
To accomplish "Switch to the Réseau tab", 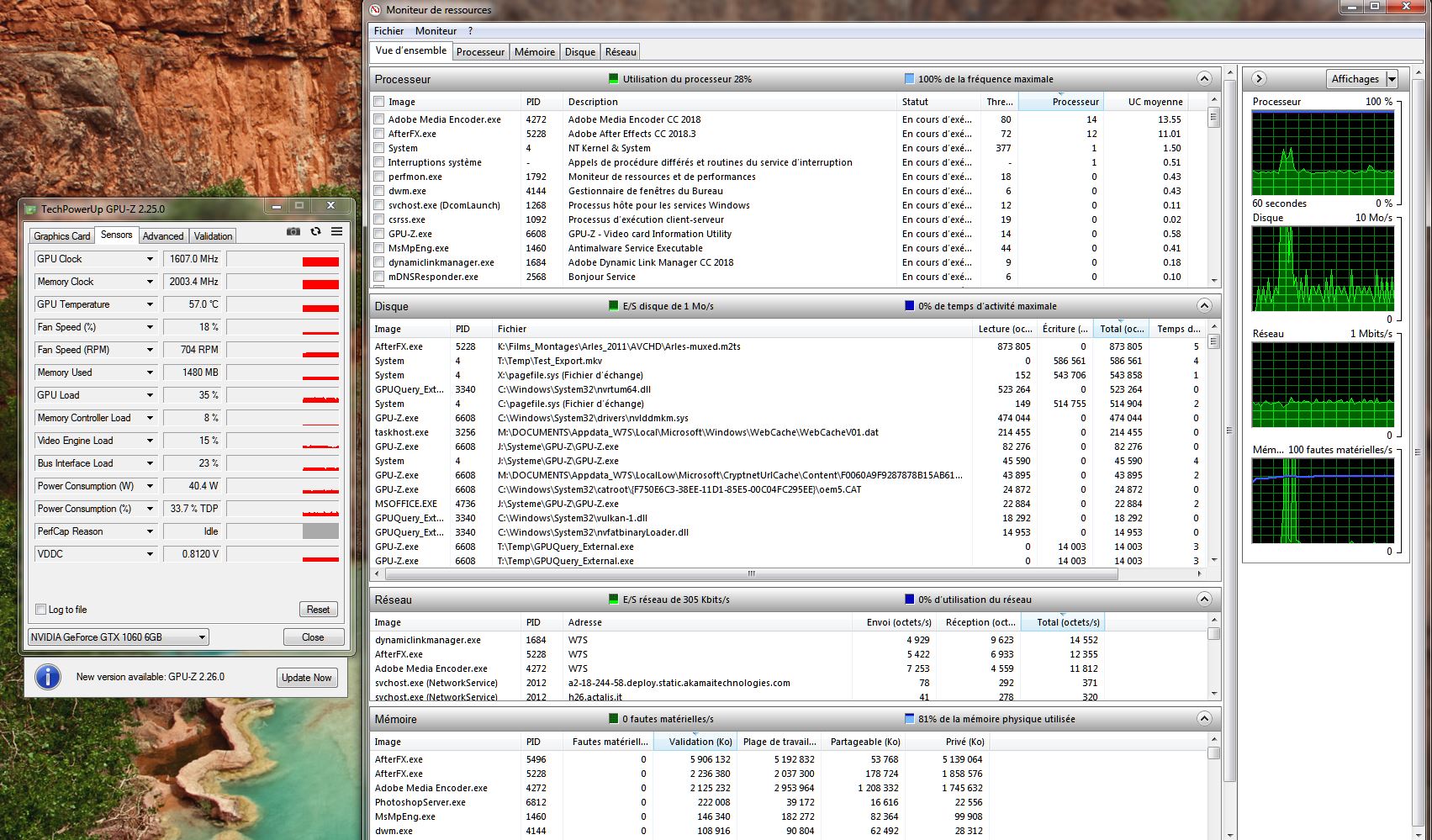I will pyautogui.click(x=621, y=52).
